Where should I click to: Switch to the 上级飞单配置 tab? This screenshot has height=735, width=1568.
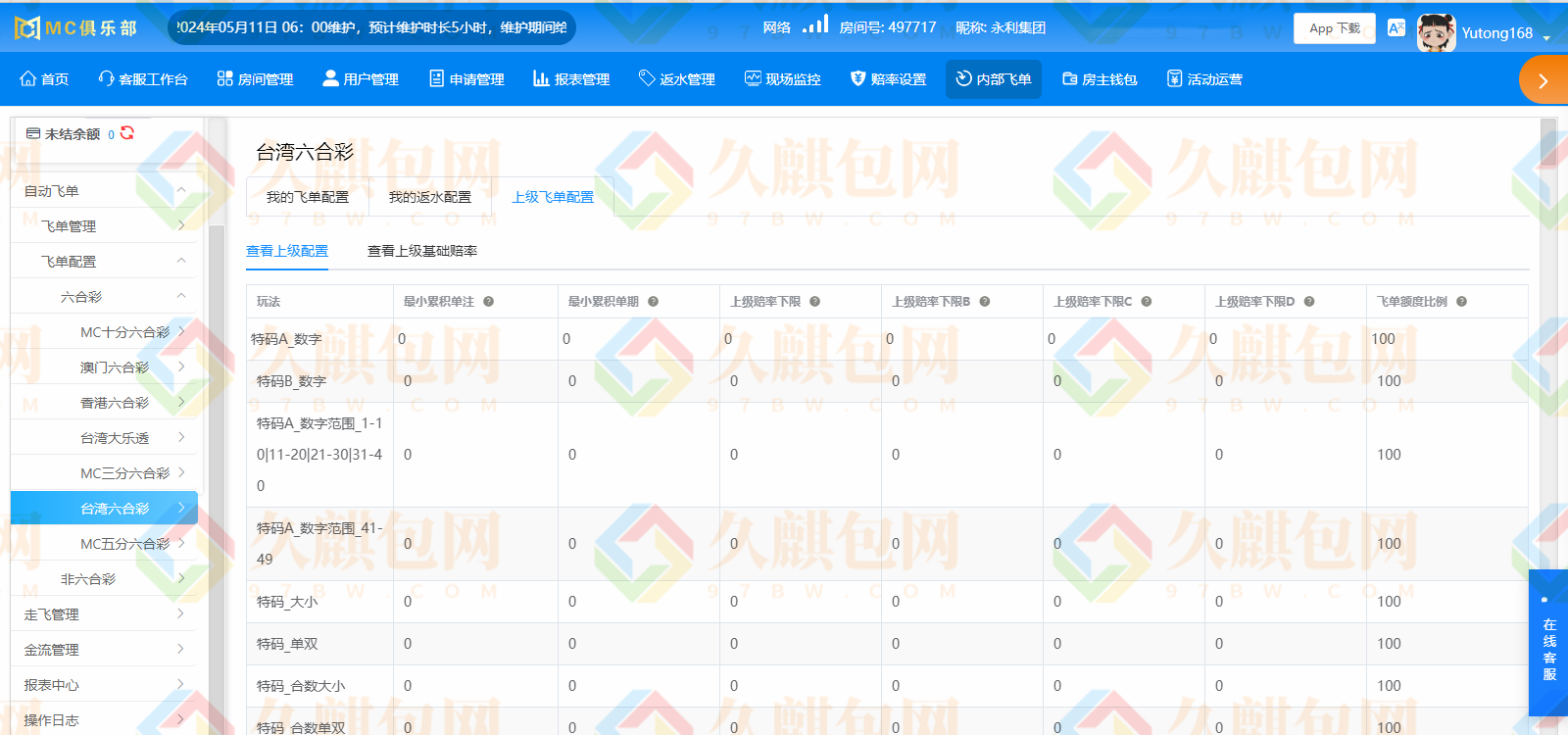pyautogui.click(x=553, y=197)
